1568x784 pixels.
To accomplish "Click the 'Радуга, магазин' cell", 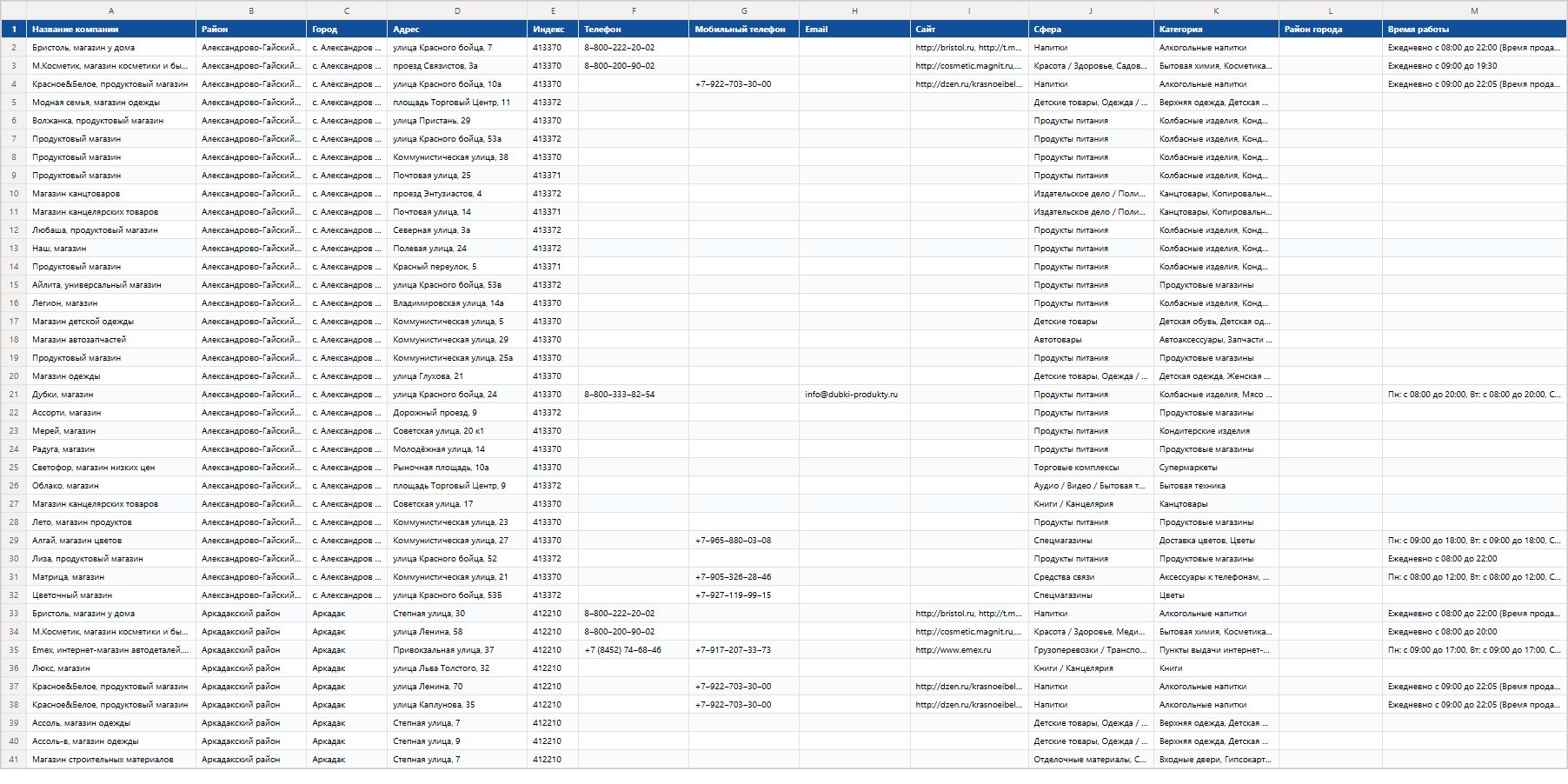I will click(111, 449).
